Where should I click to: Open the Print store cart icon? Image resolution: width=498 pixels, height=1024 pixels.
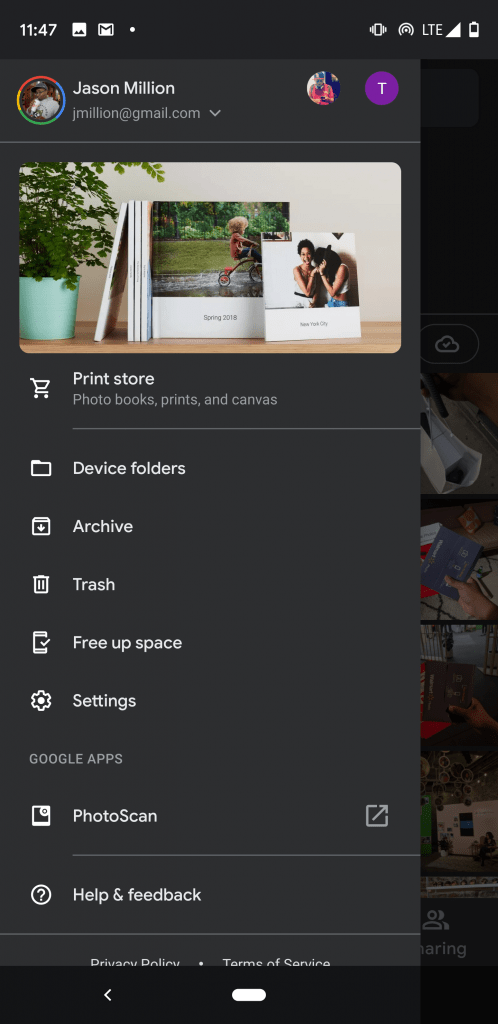pyautogui.click(x=40, y=388)
